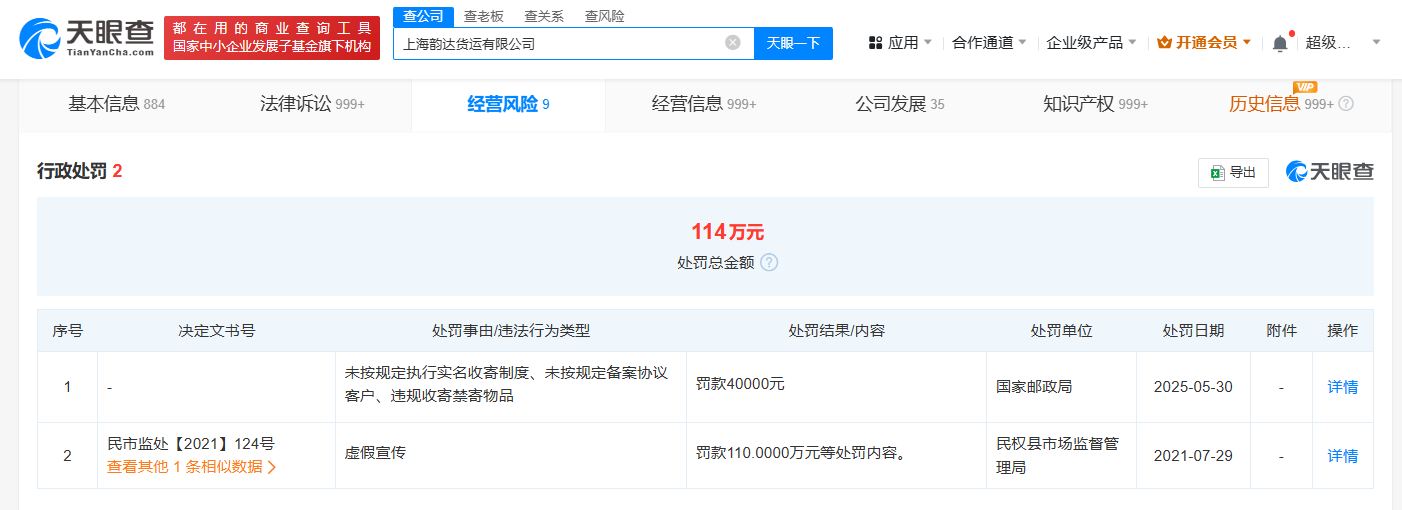Click the date 2021-07-29

click(x=1193, y=456)
